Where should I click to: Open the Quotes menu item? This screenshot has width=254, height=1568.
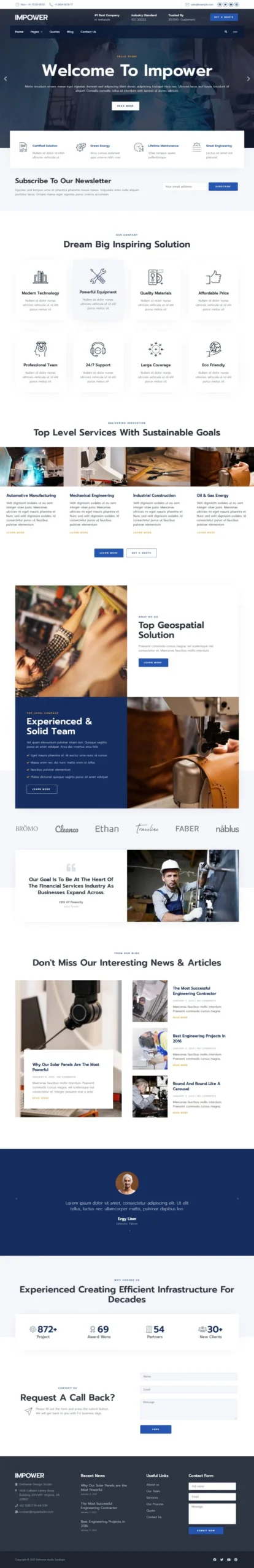point(55,32)
